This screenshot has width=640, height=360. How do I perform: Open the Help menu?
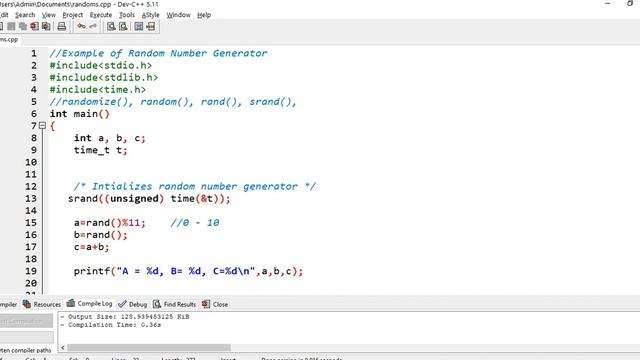coord(204,15)
